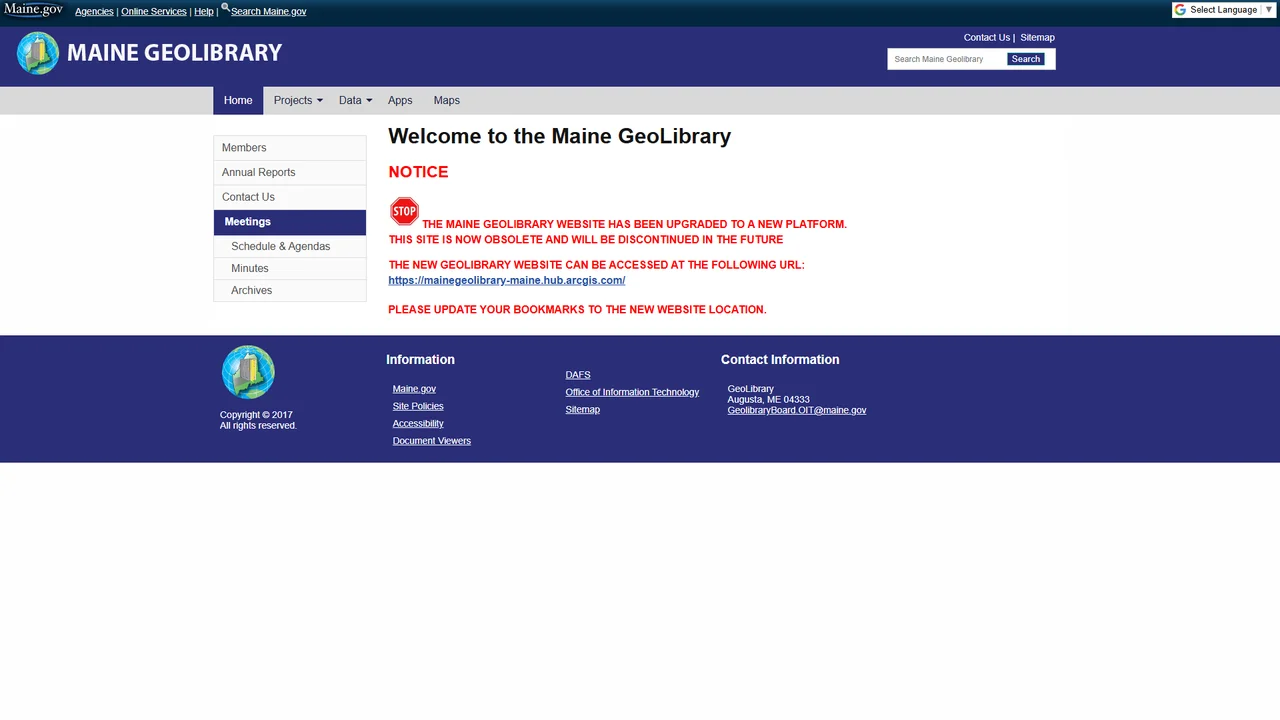Click the Search button in the header
This screenshot has width=1280, height=720.
click(1025, 59)
